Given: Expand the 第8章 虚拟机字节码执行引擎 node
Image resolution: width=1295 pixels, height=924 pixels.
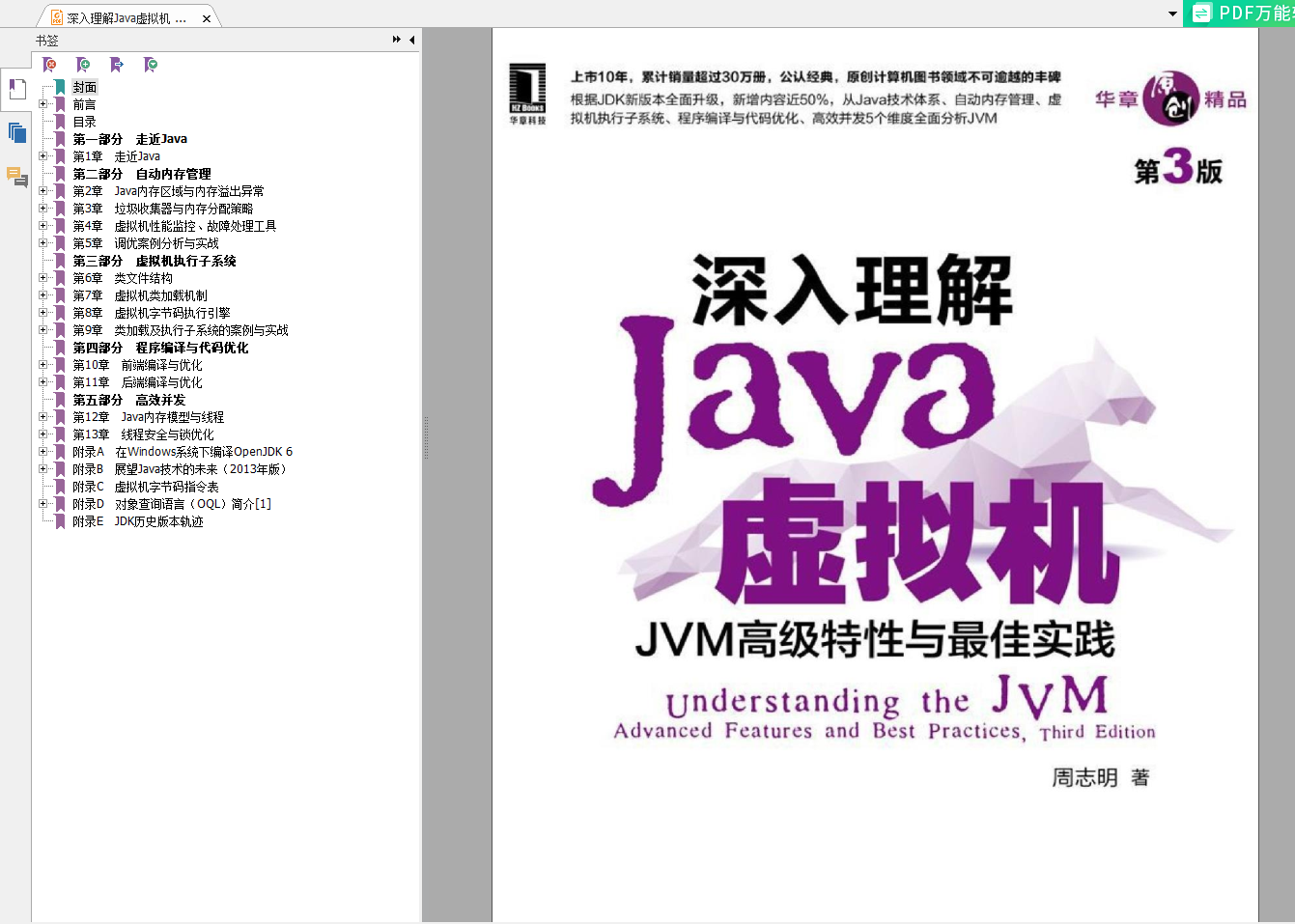Looking at the screenshot, I should (42, 313).
